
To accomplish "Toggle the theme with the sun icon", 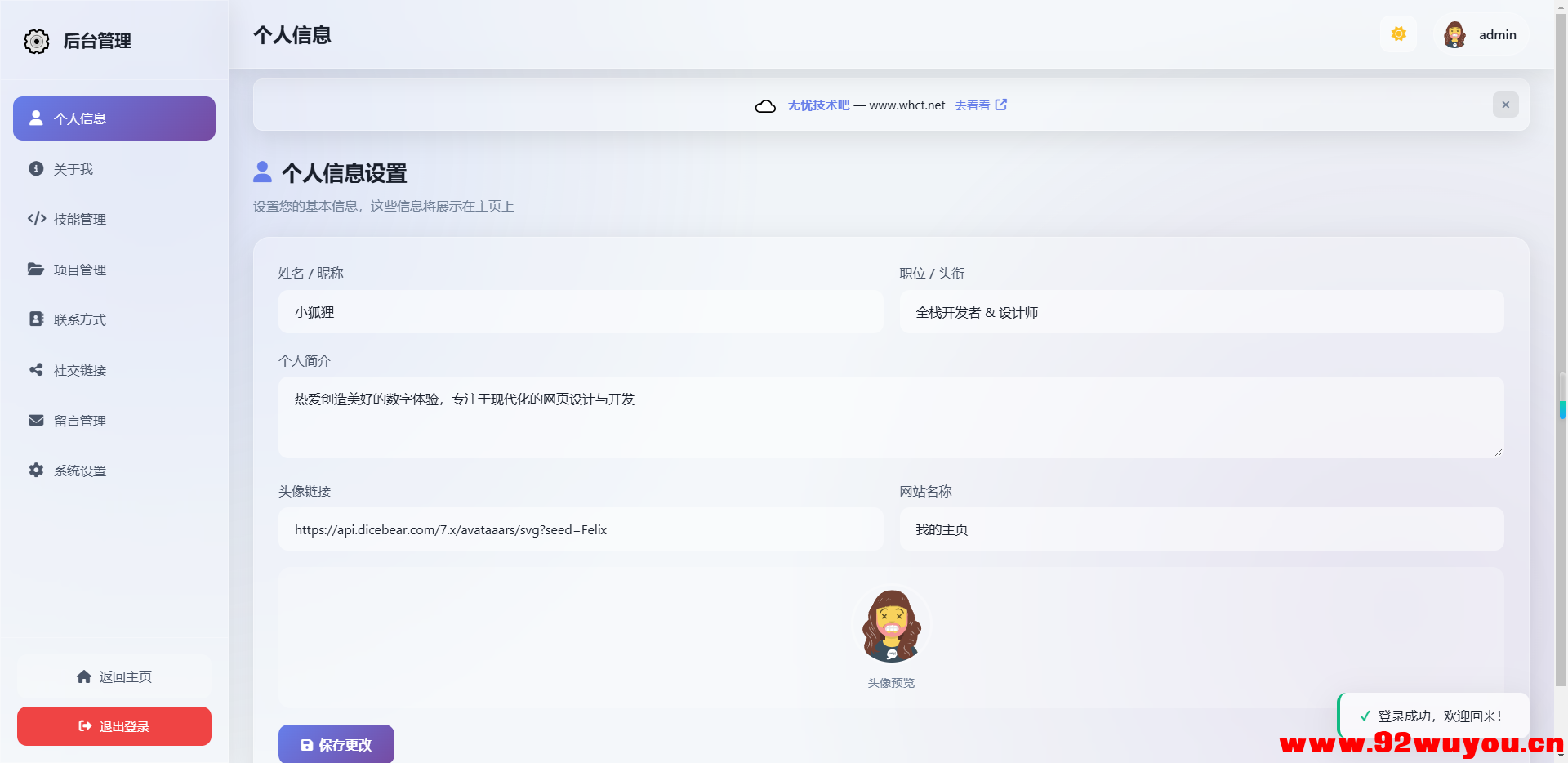I will coord(1398,33).
